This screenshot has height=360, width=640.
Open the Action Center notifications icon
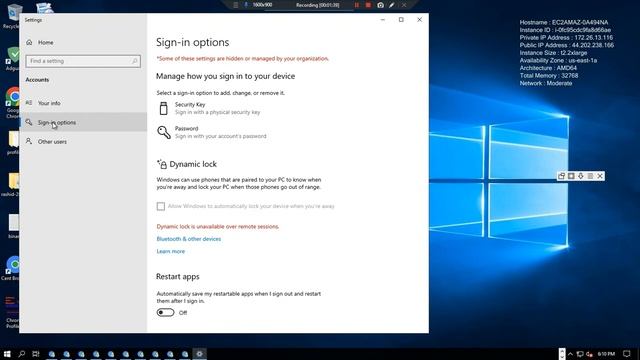point(627,354)
